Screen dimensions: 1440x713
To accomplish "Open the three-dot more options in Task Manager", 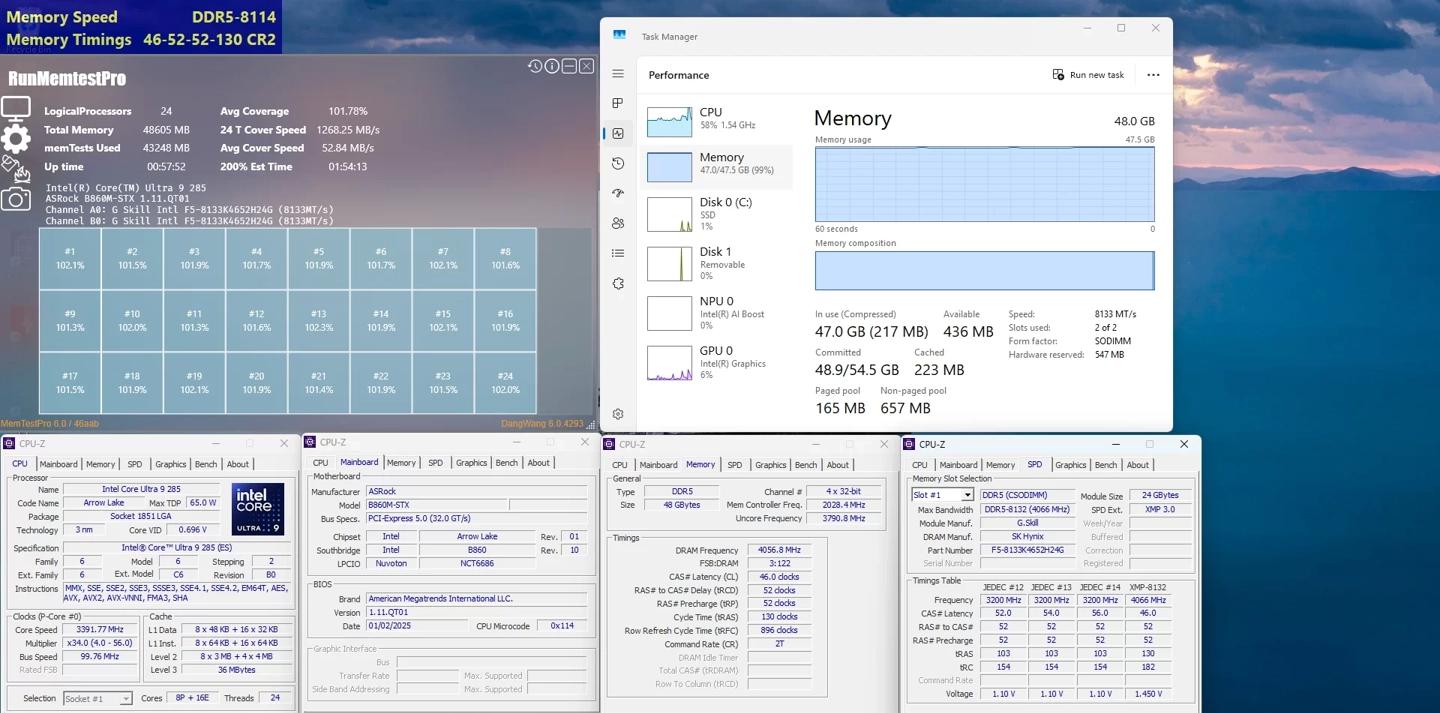I will click(1153, 75).
